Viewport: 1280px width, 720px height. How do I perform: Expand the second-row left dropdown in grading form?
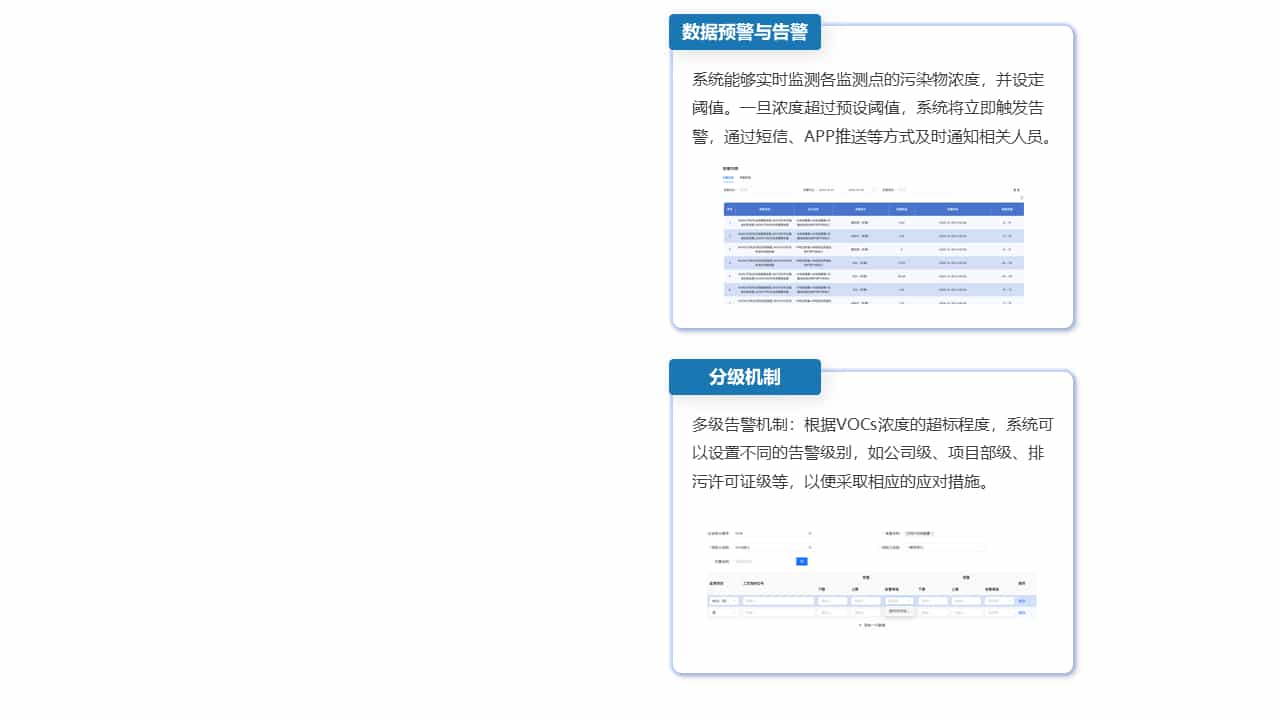pos(772,548)
